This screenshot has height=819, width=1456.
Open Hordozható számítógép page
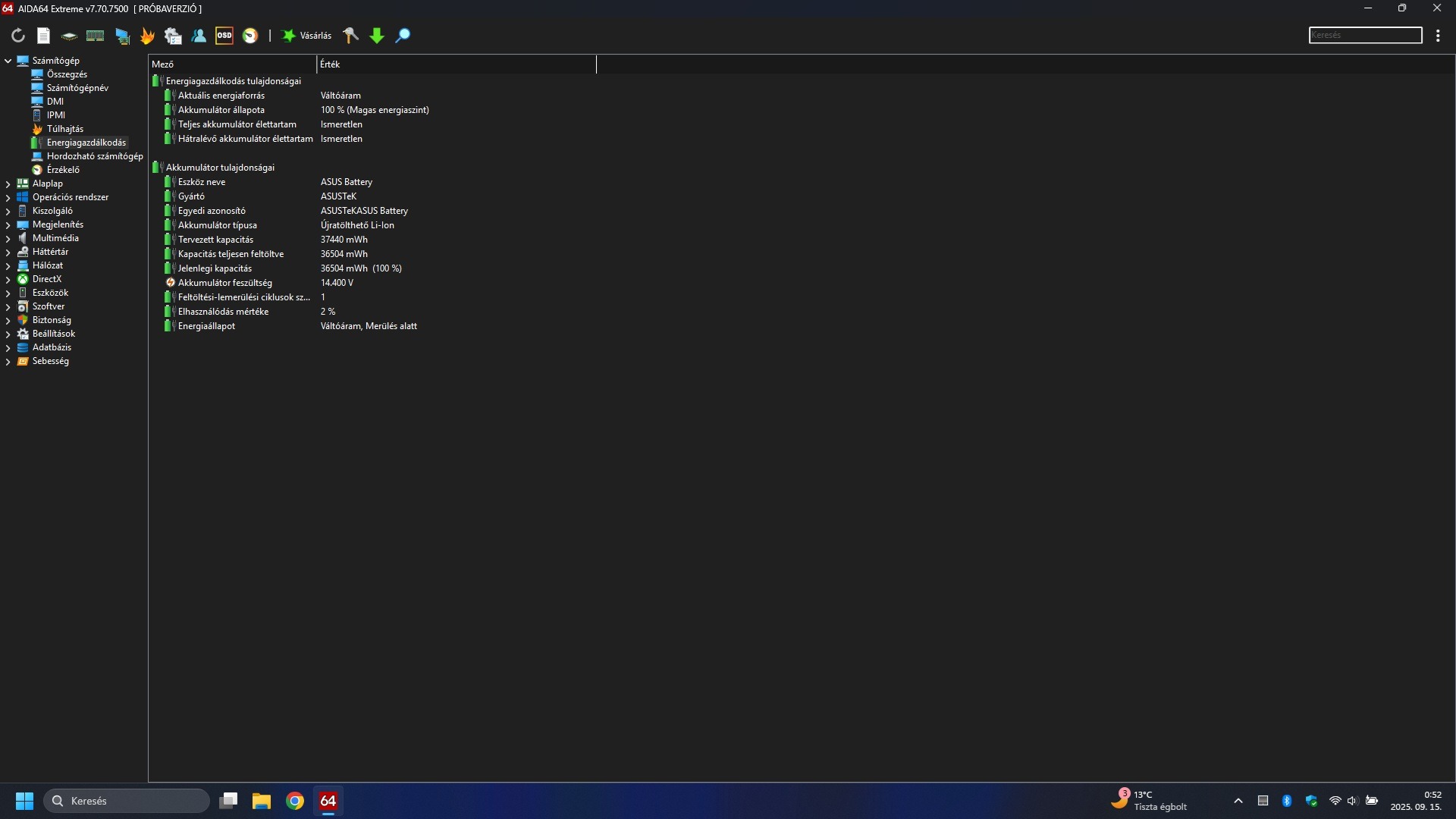click(x=94, y=156)
